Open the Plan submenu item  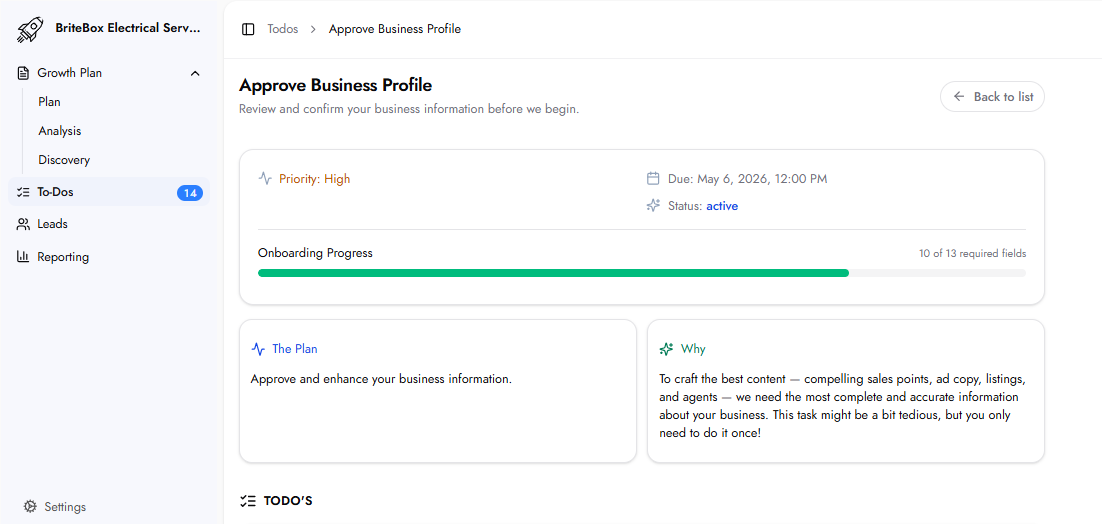[49, 102]
